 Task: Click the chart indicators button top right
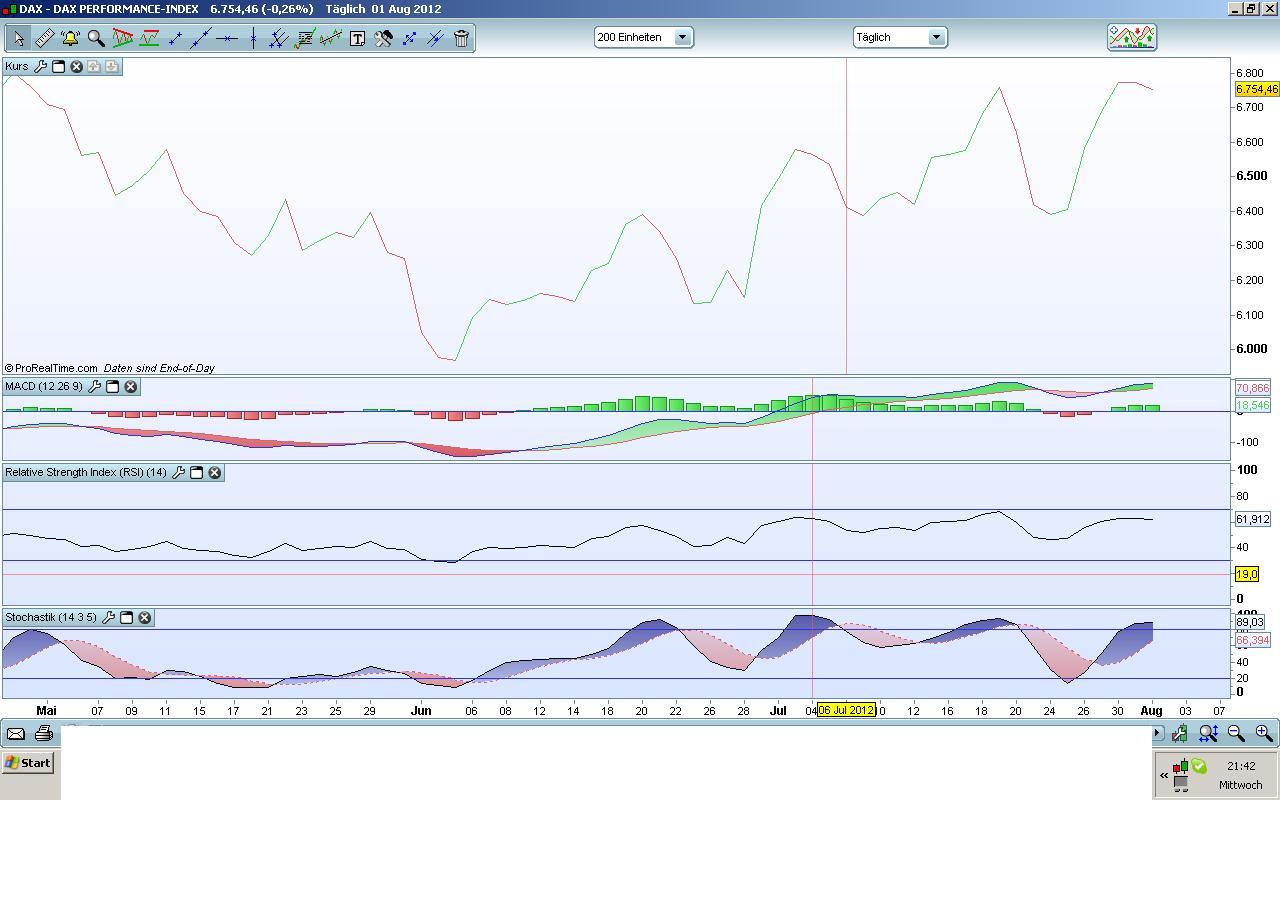click(x=1131, y=37)
